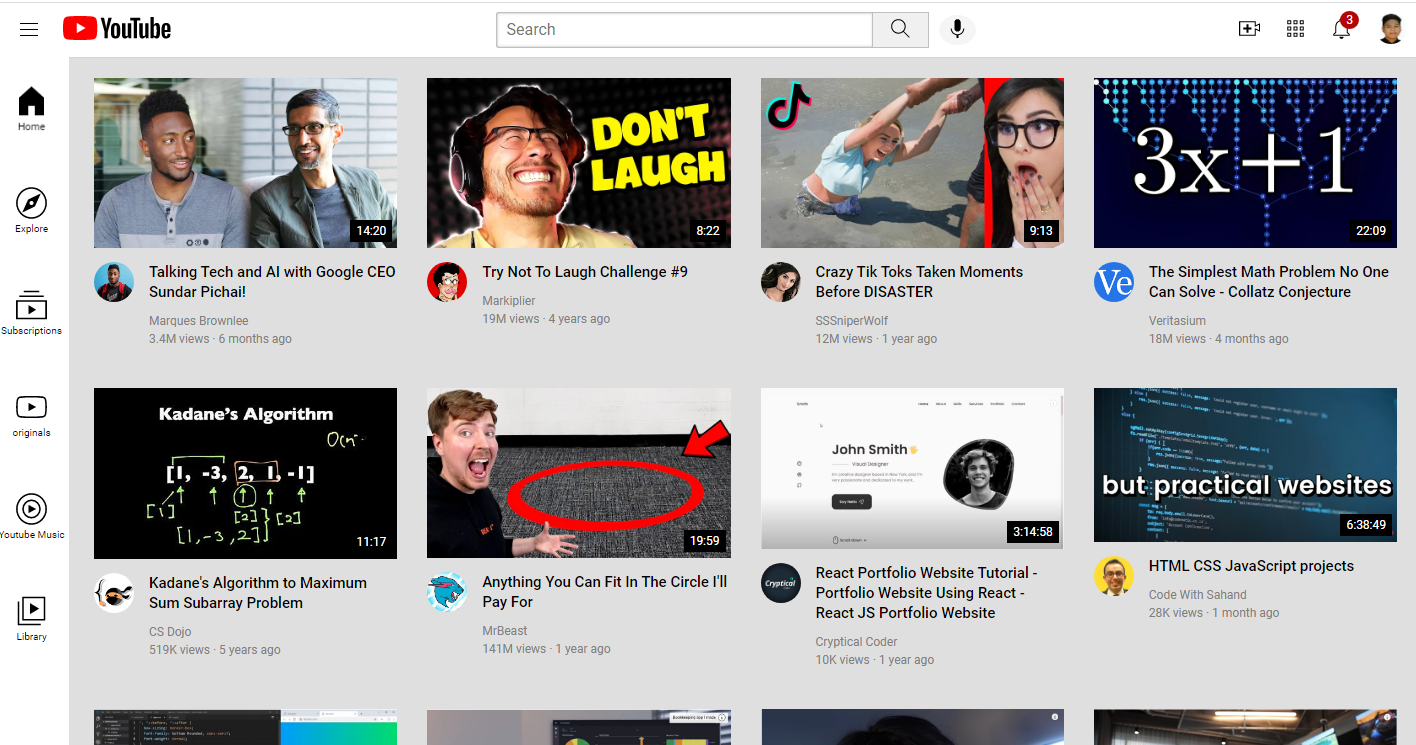Open Code With Sahand channel name link

[x=1198, y=595]
